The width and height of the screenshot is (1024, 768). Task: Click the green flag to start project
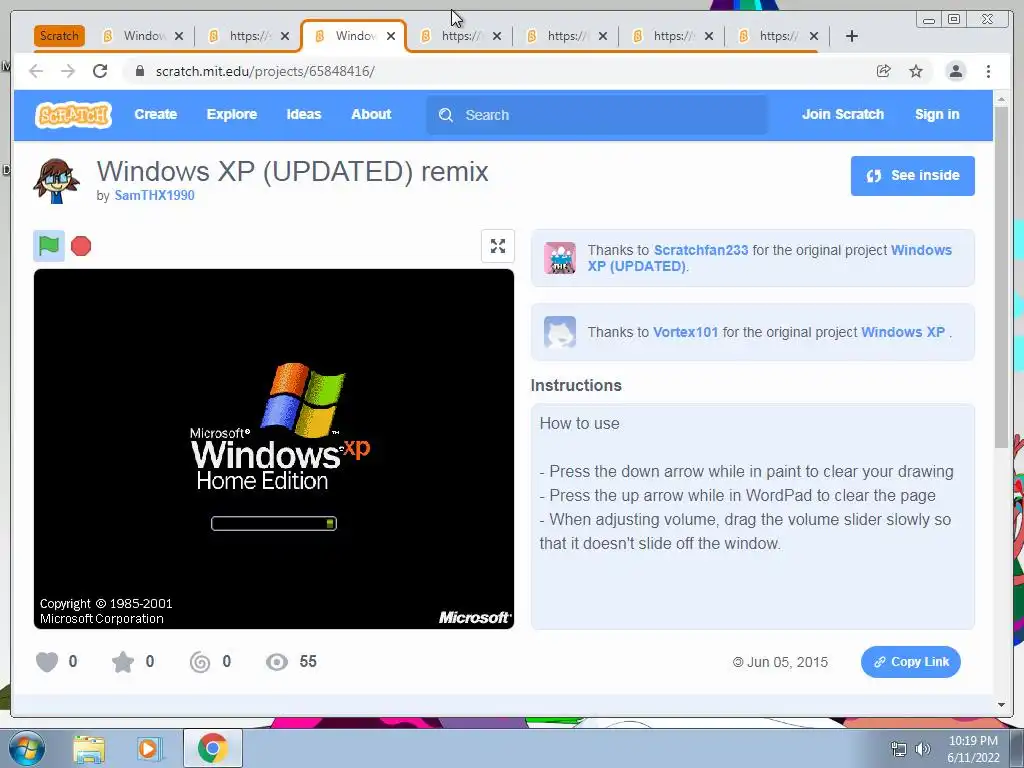(x=49, y=246)
